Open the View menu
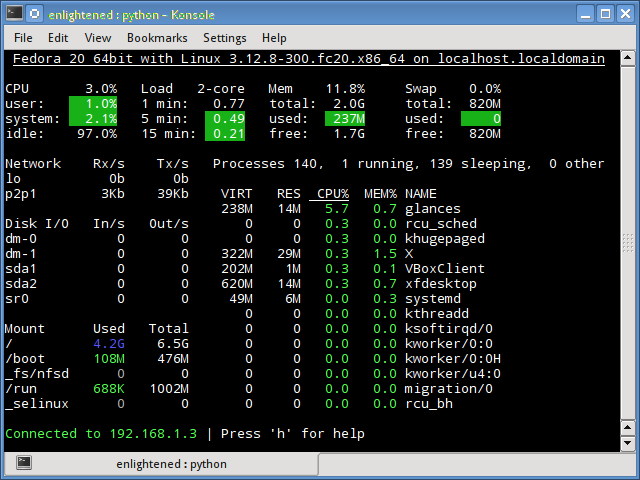Screen dimensions: 640x480 tap(98, 38)
